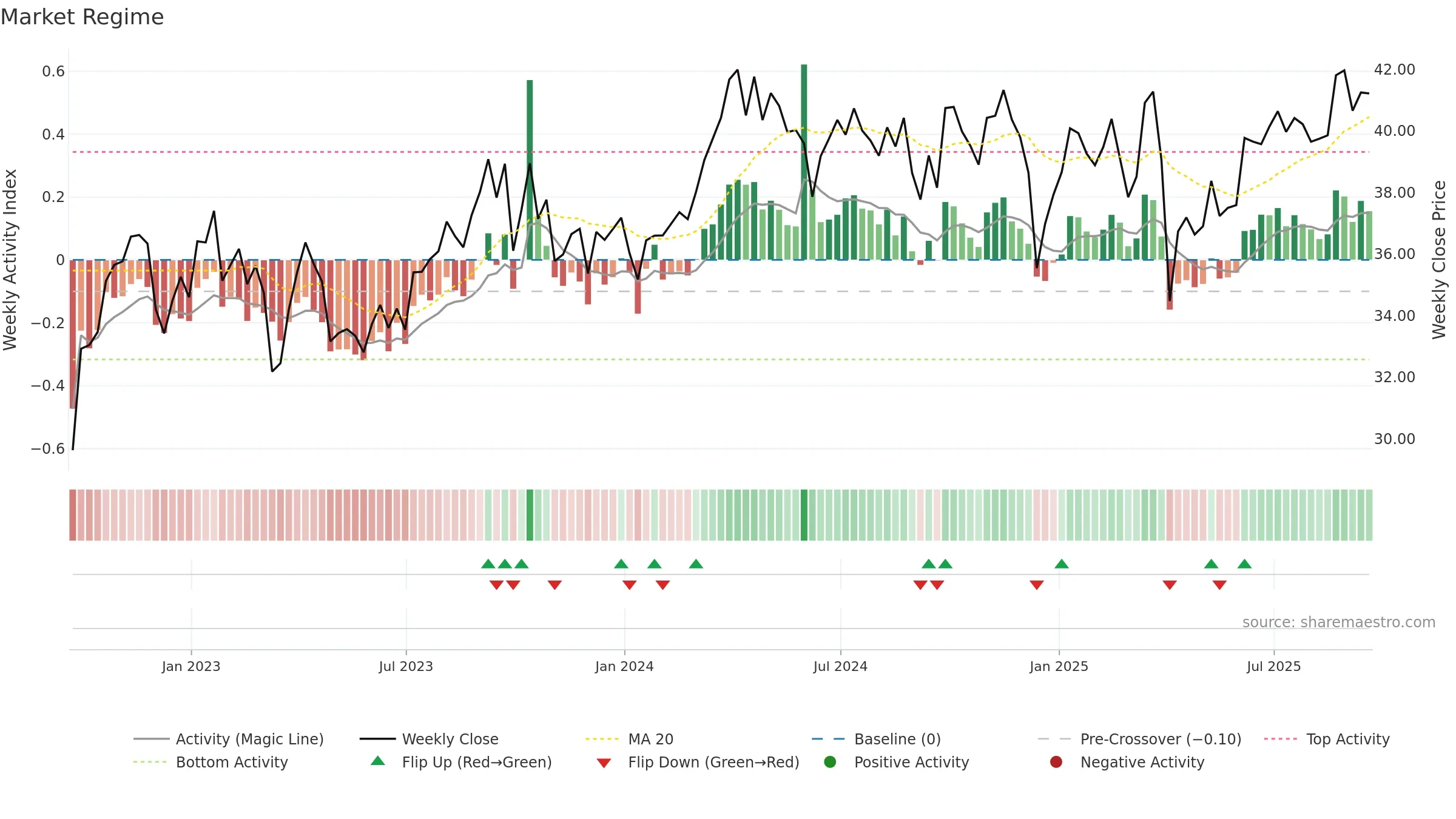Click the −0.4 activity axis tick

[48, 386]
